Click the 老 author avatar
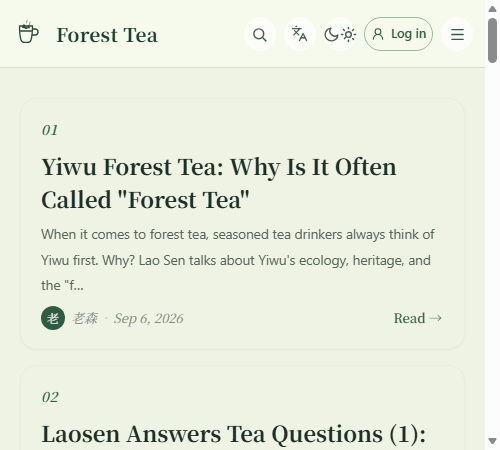500x450 pixels. coord(53,318)
